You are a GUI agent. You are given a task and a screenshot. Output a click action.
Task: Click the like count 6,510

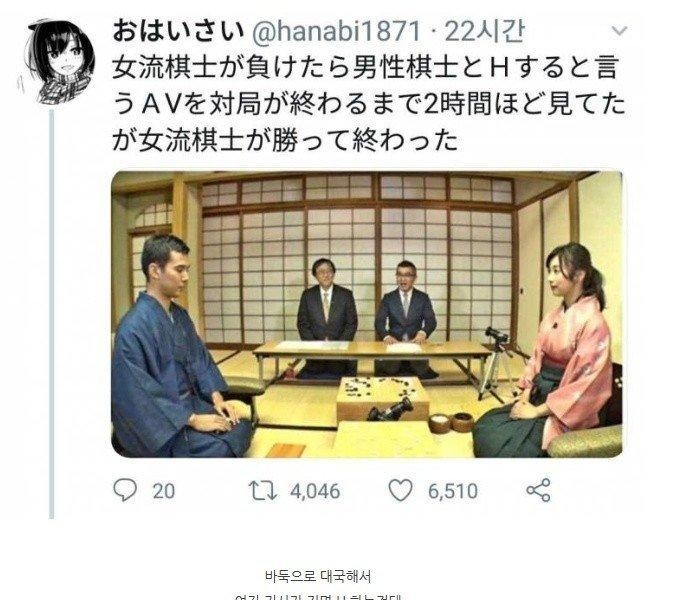click(453, 491)
